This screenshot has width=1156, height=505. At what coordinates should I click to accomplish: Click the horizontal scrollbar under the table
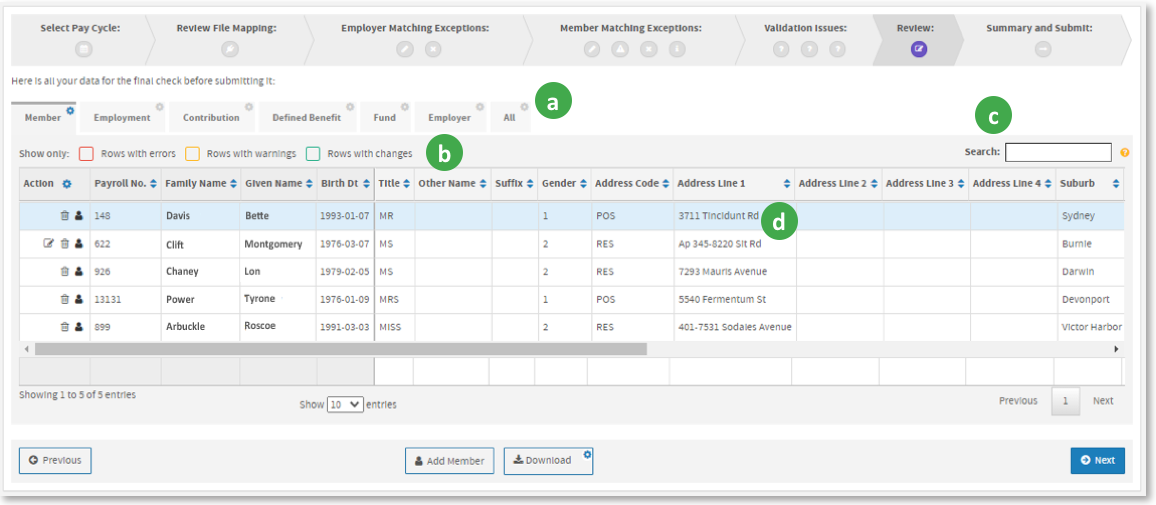point(340,349)
